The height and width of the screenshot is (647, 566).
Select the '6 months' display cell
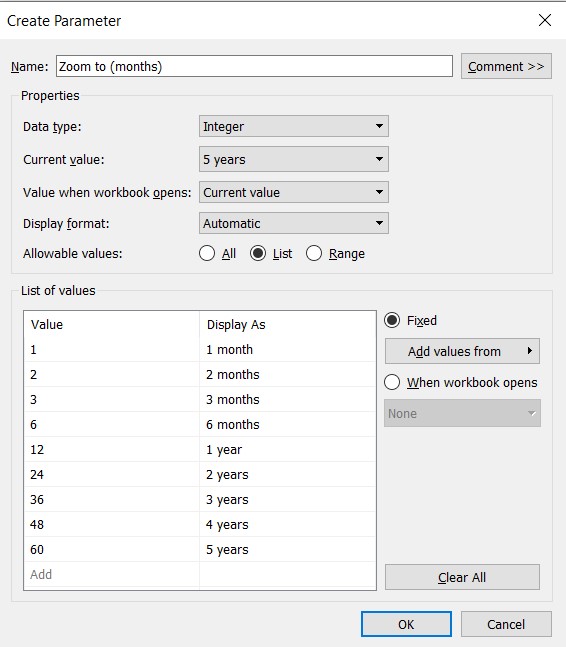[288, 424]
